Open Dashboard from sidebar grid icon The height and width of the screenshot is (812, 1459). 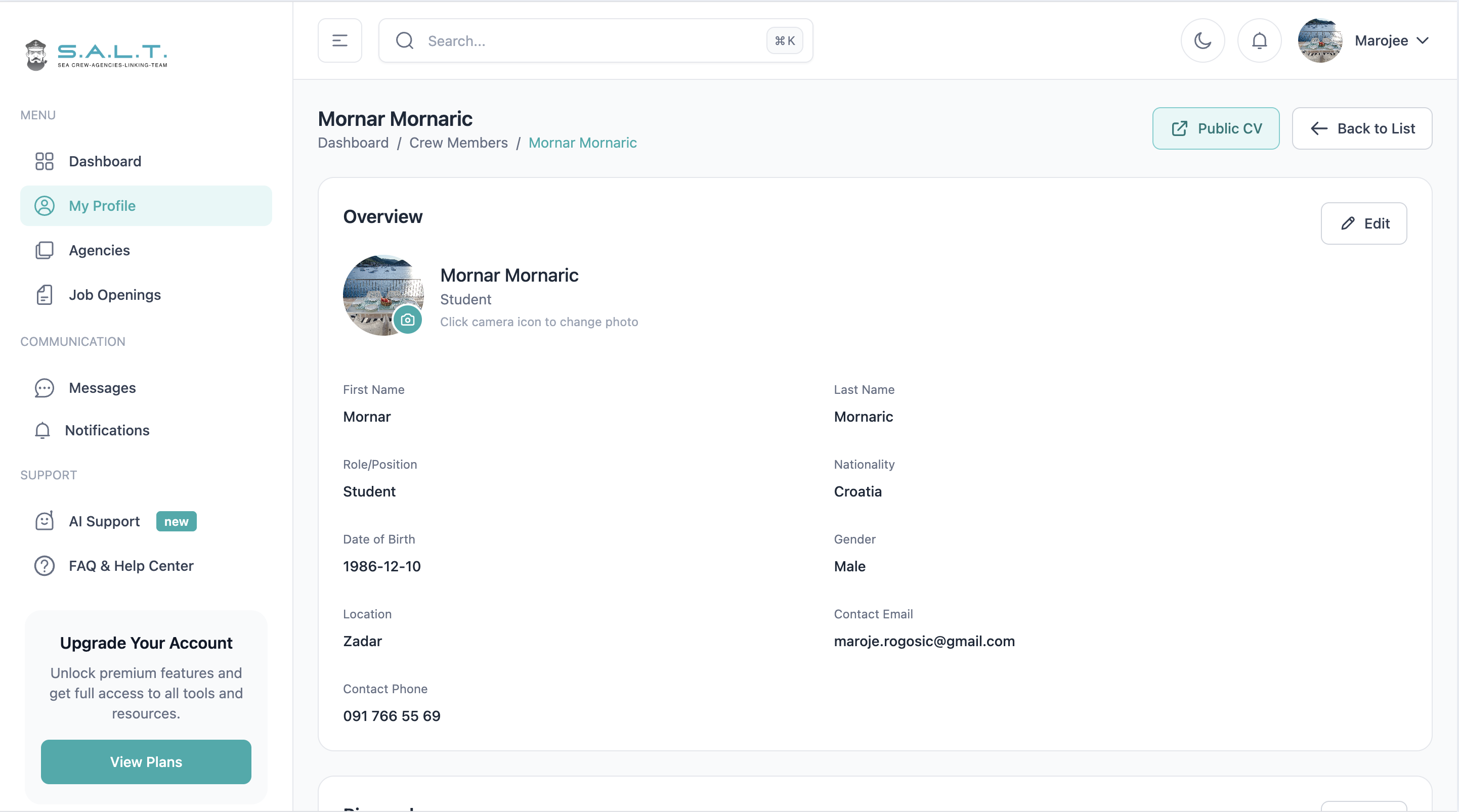tap(44, 161)
